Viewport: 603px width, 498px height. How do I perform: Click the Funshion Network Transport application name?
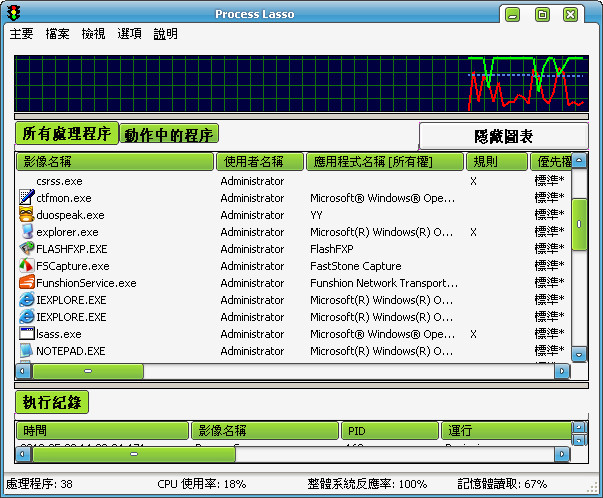384,283
